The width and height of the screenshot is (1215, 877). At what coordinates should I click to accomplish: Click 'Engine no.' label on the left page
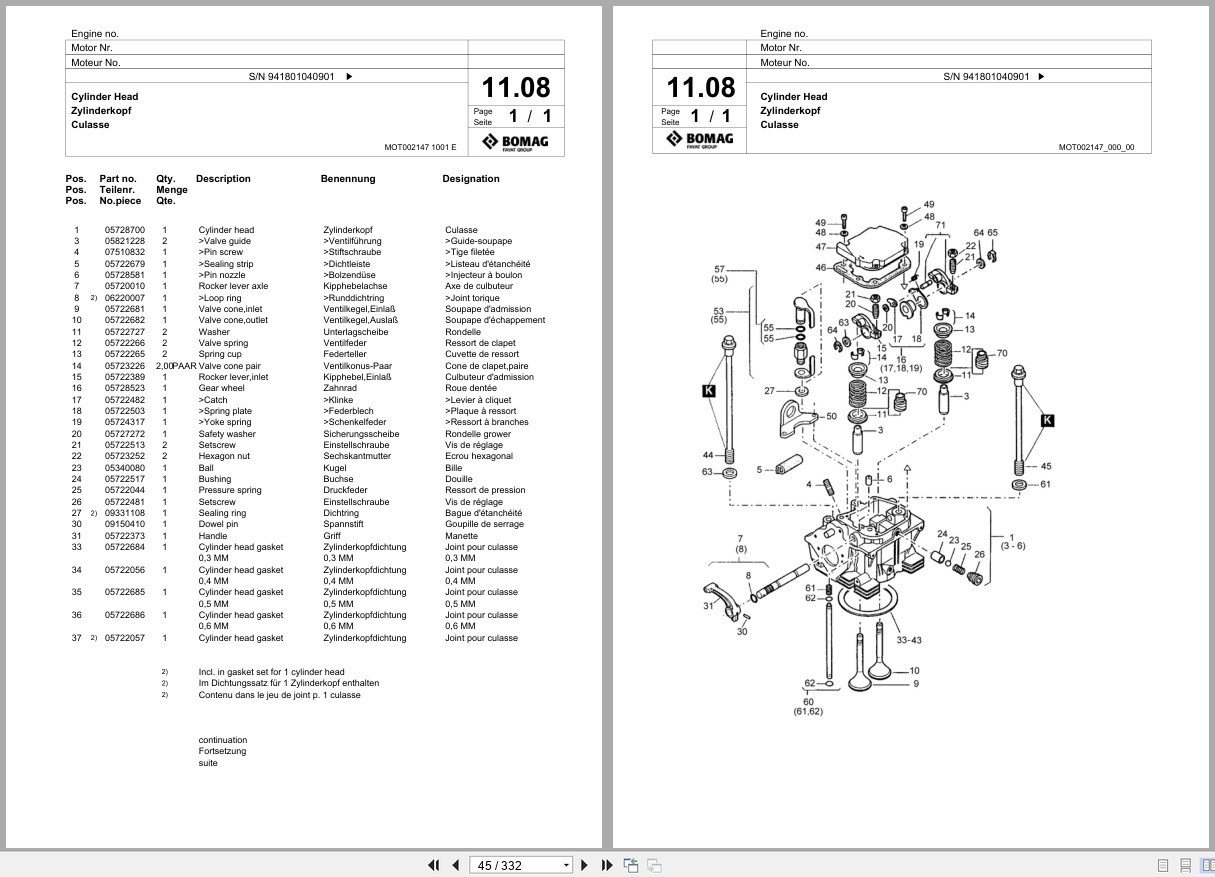[95, 34]
